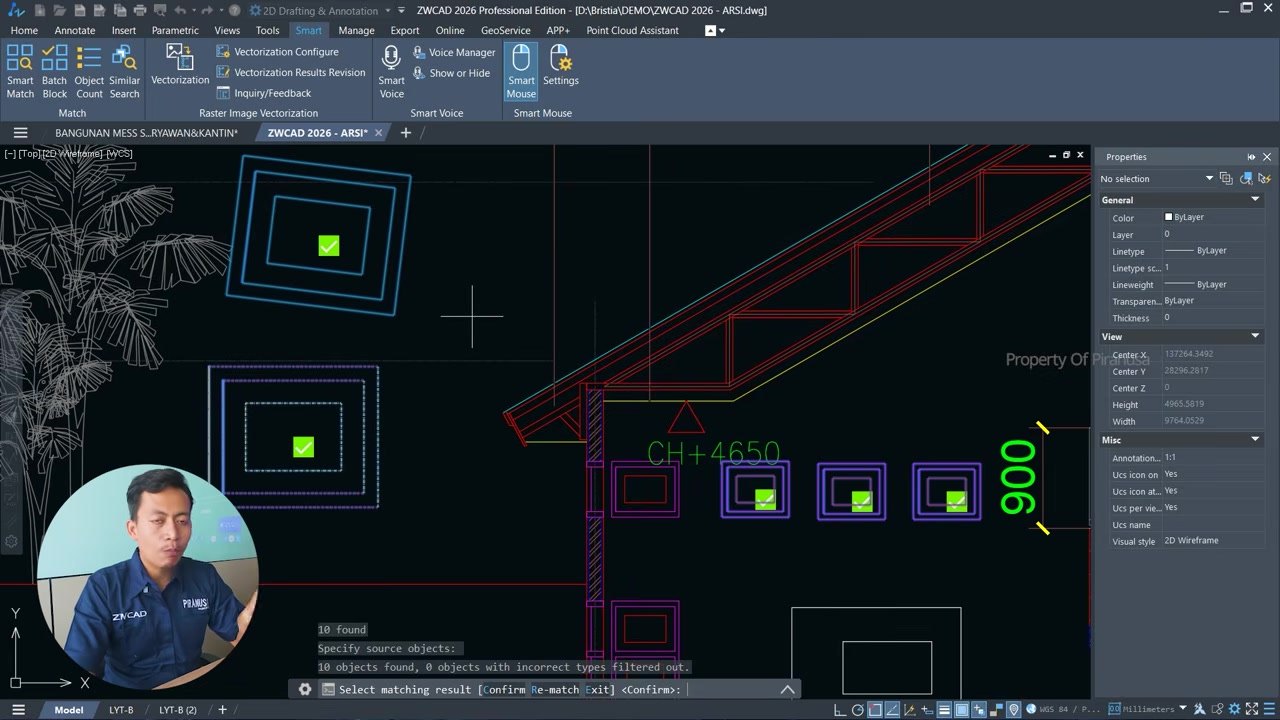Collapse the Misc properties section

(x=1255, y=440)
